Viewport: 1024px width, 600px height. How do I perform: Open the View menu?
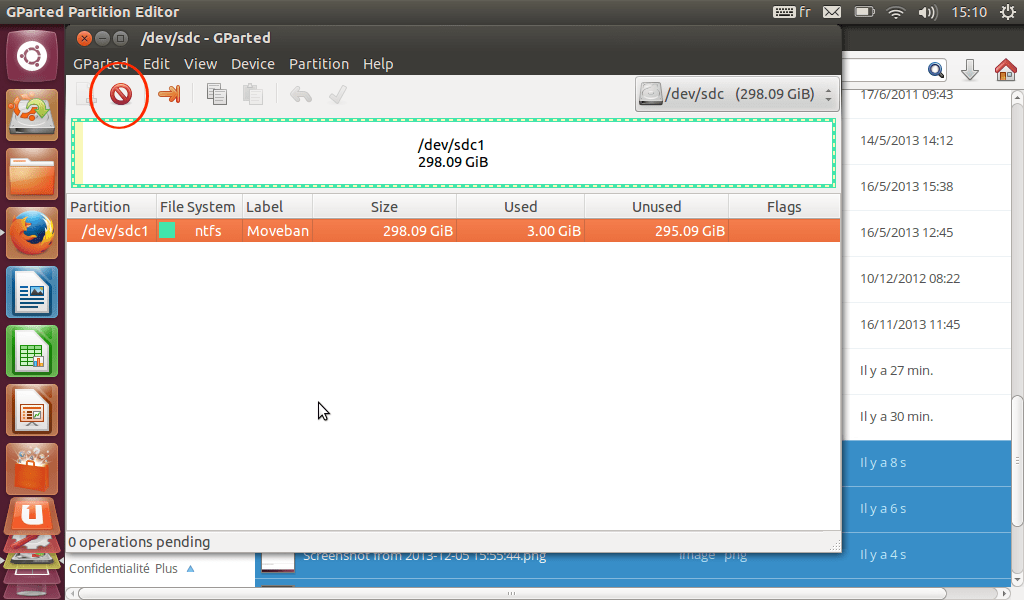pos(200,64)
